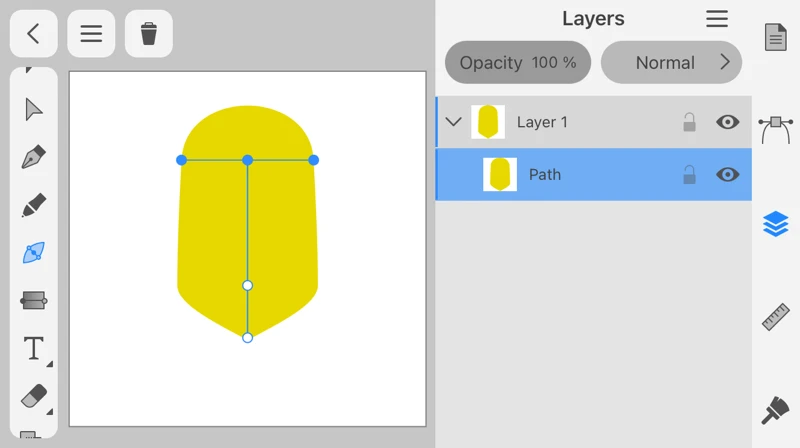Go back using the back arrow
The image size is (800, 448).
[x=33, y=34]
